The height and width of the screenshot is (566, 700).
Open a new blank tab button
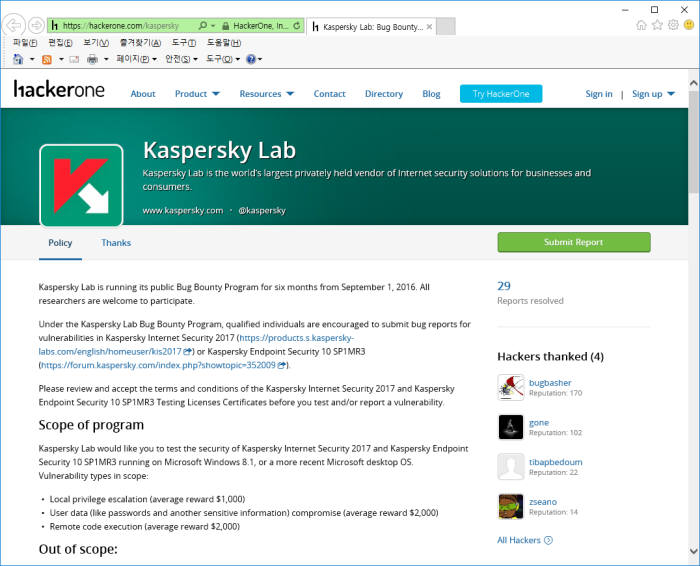tap(446, 27)
